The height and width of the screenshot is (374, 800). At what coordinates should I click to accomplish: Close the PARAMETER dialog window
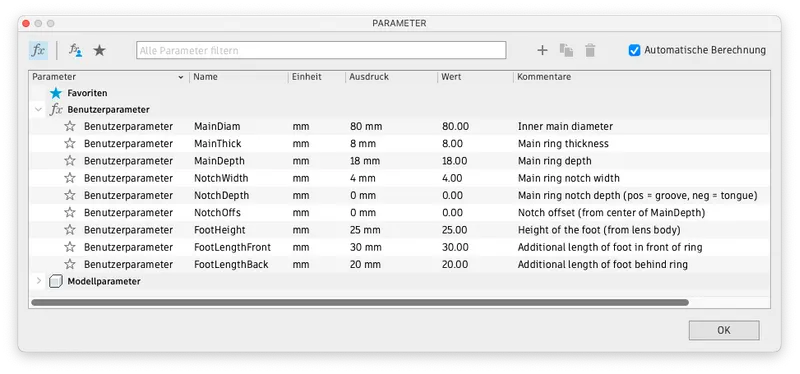pyautogui.click(x=26, y=23)
